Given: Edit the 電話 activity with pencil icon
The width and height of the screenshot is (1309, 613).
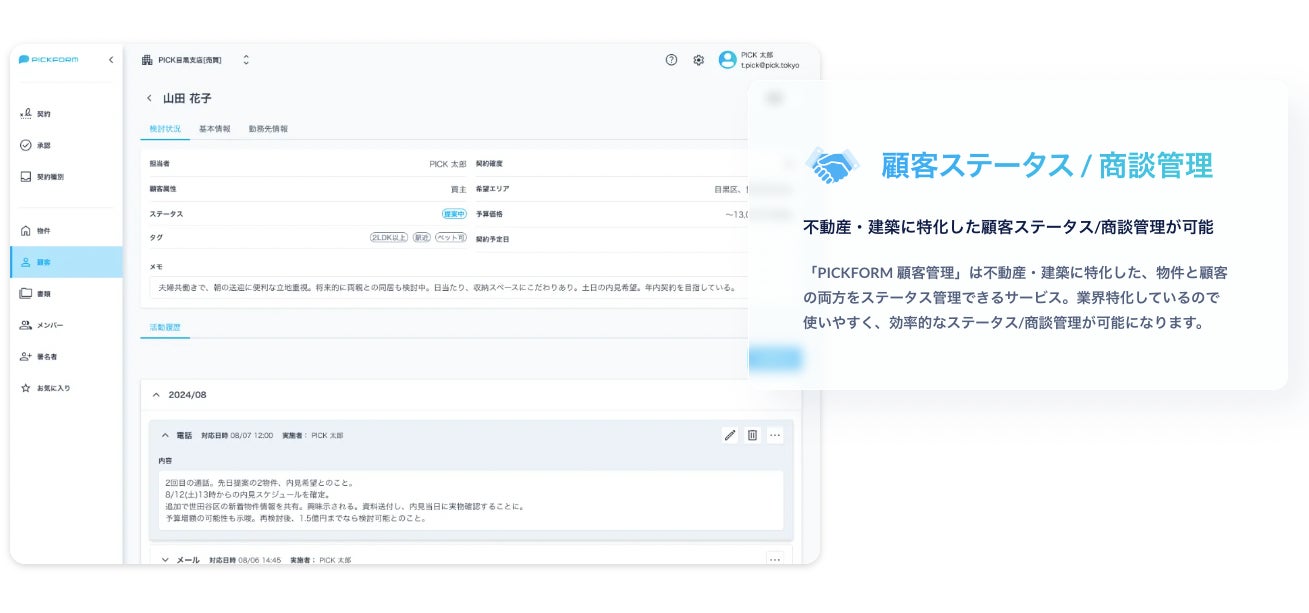Looking at the screenshot, I should click(x=730, y=435).
